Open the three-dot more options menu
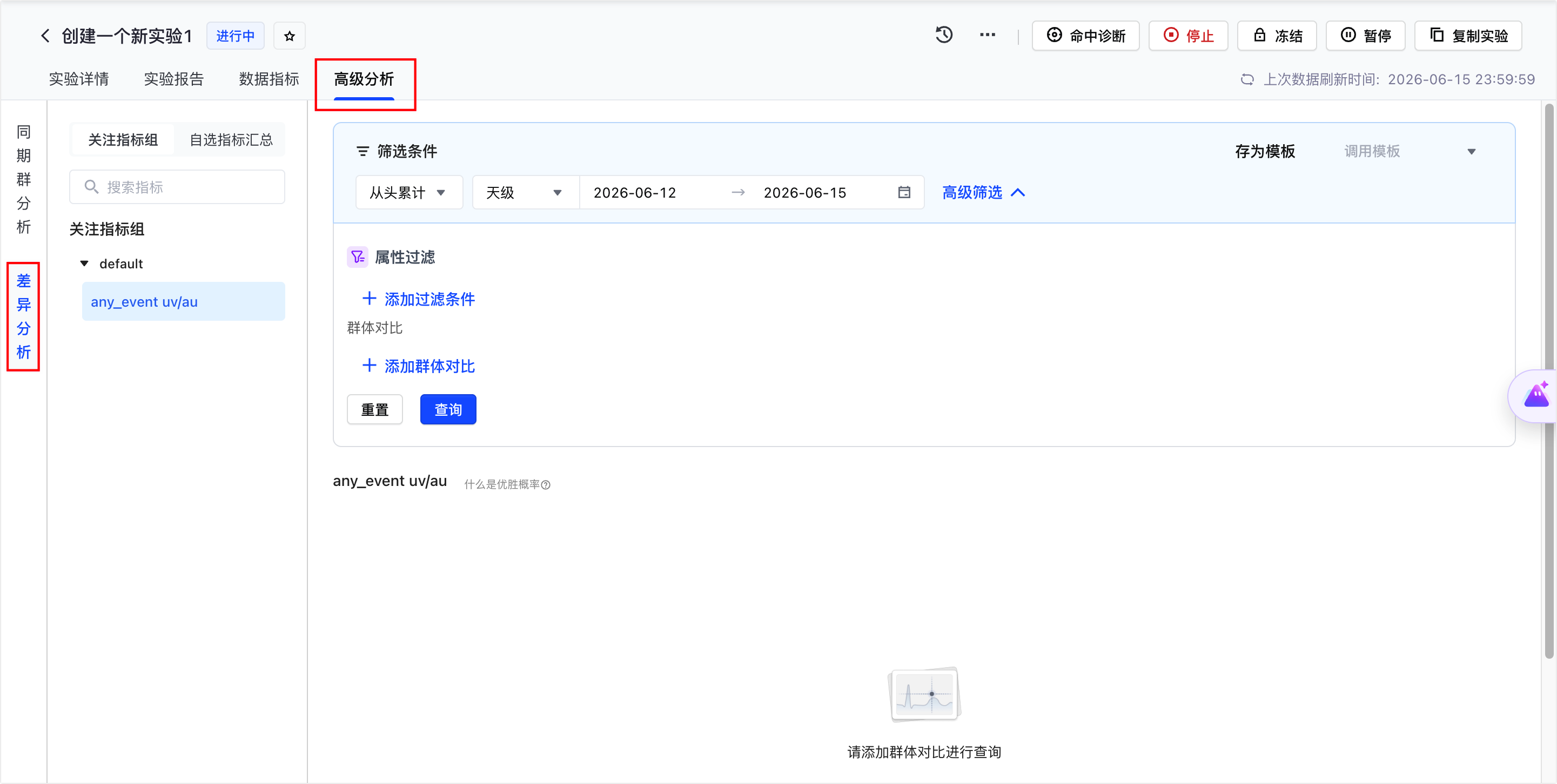Screen dimensions: 1557x784 click(988, 35)
